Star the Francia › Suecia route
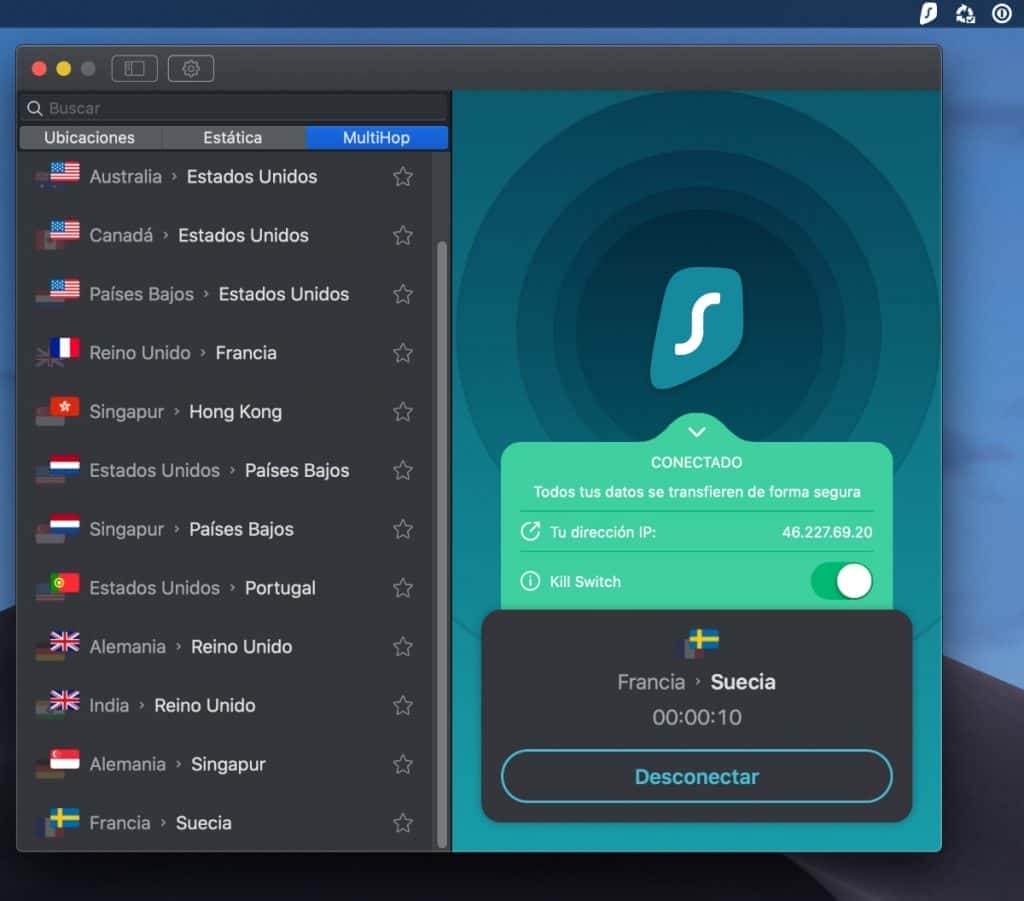Image resolution: width=1024 pixels, height=901 pixels. (403, 823)
